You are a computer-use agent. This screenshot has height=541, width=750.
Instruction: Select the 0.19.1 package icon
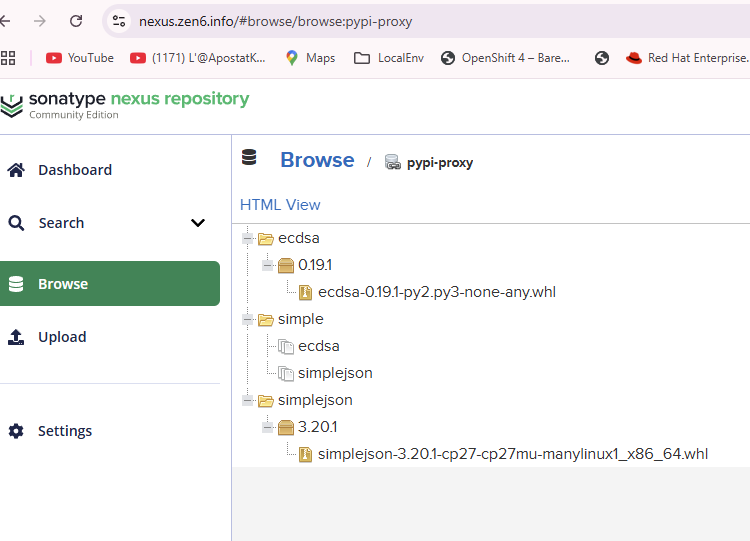click(x=285, y=266)
